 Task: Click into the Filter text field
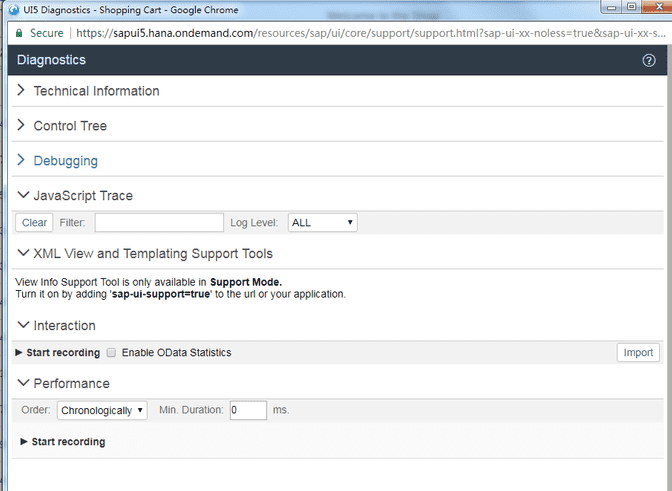coord(159,223)
